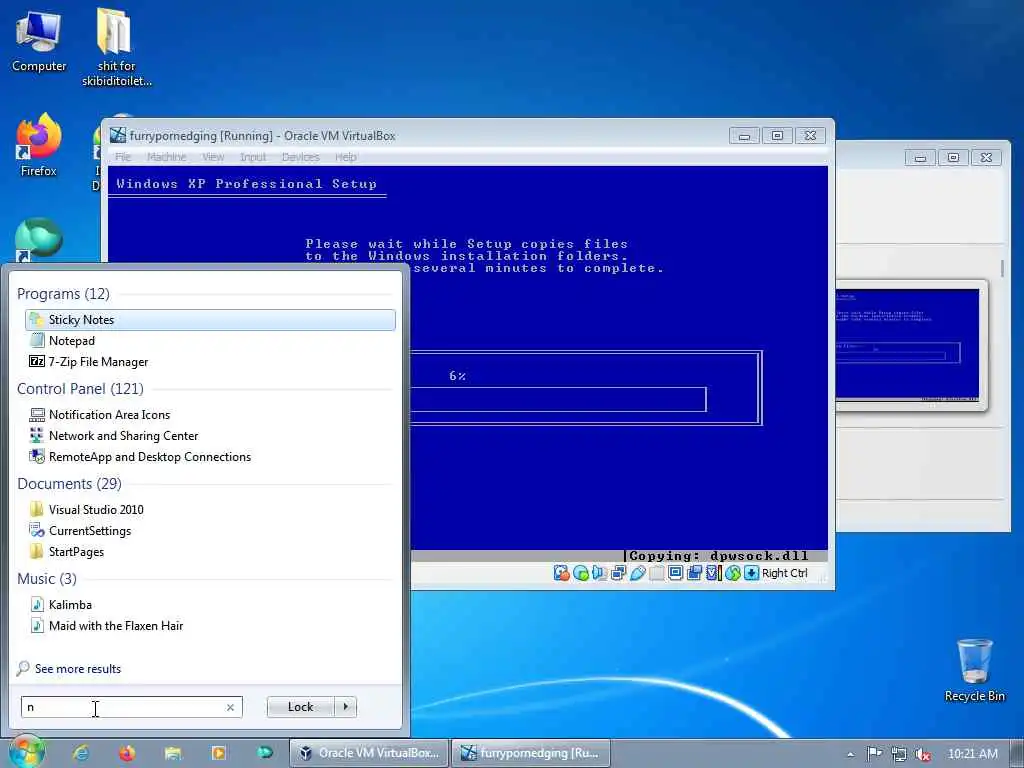Viewport: 1024px width, 768px height.
Task: Open the Machine menu in VM window
Action: click(167, 157)
